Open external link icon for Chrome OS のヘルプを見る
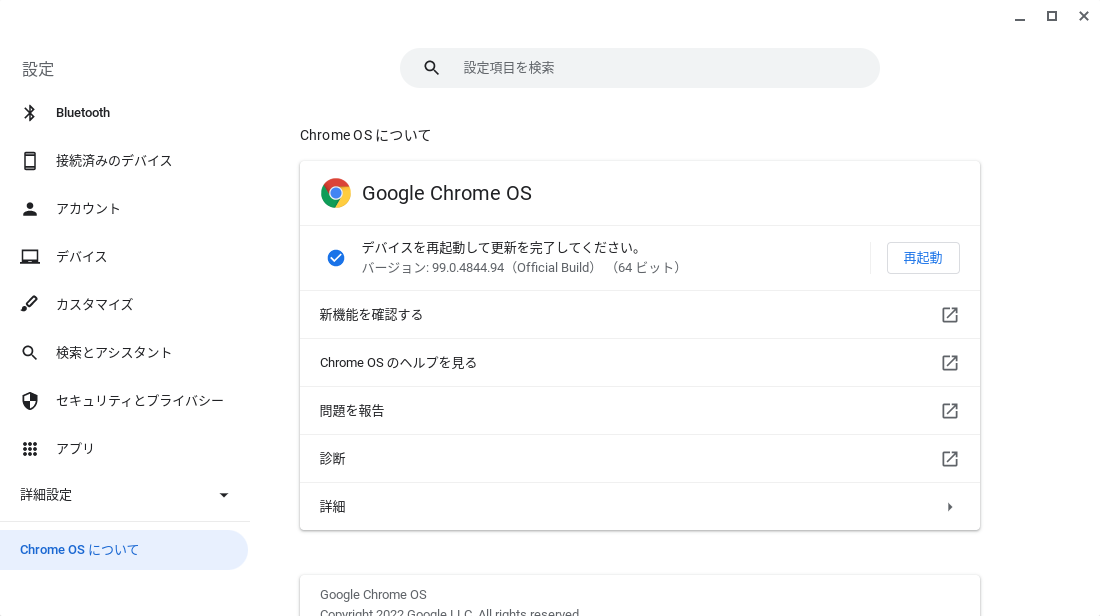Image resolution: width=1100 pixels, height=616 pixels. (x=950, y=363)
